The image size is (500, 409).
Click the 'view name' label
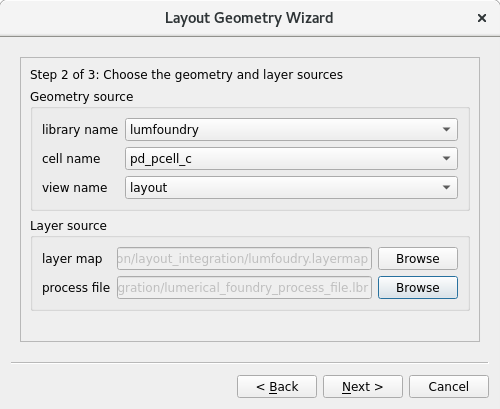click(74, 188)
